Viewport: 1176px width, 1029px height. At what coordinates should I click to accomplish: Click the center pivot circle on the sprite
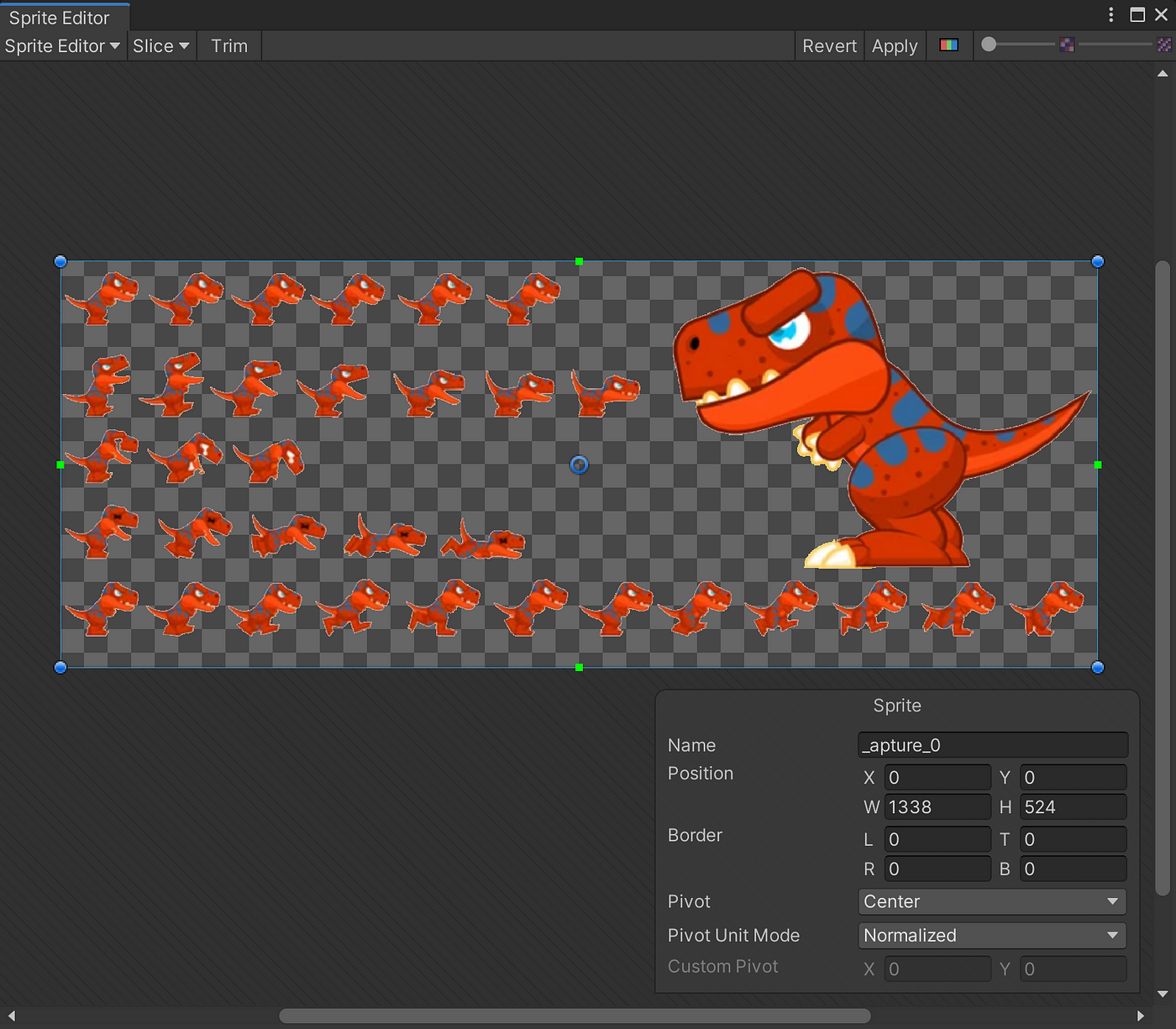click(x=579, y=465)
